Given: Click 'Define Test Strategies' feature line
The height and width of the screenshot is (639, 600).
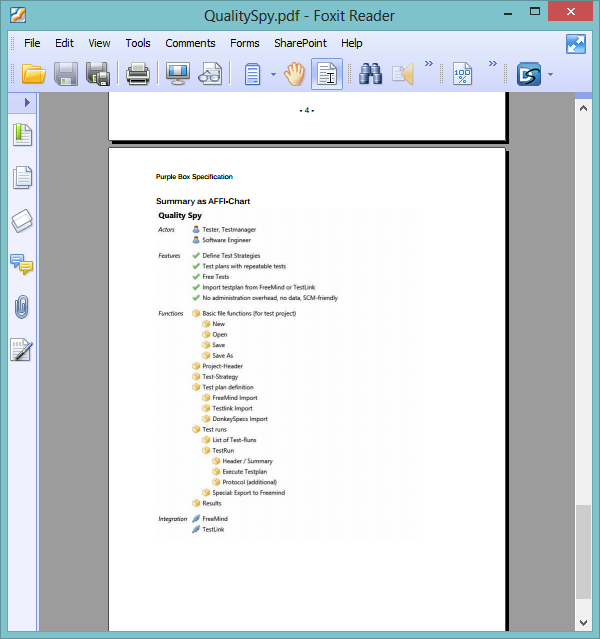Looking at the screenshot, I should coord(231,256).
